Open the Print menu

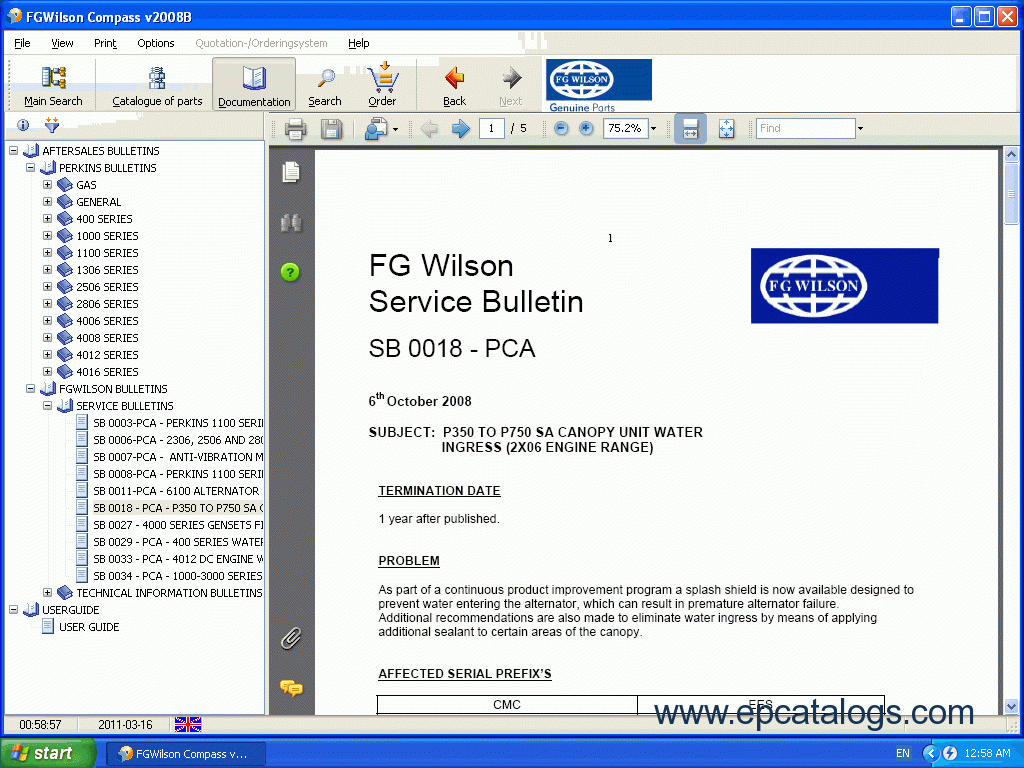click(x=105, y=43)
